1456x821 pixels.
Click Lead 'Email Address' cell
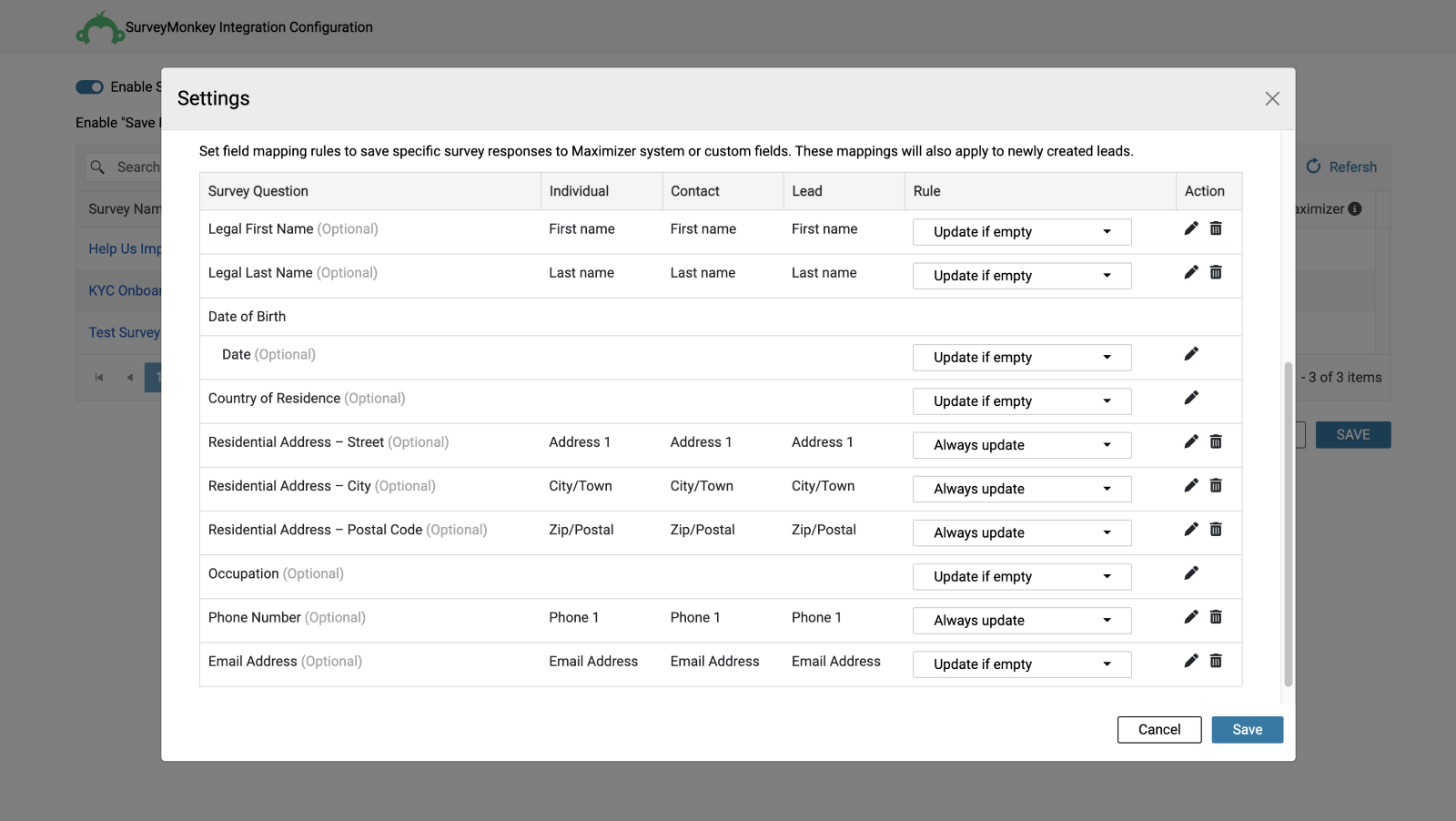836,662
